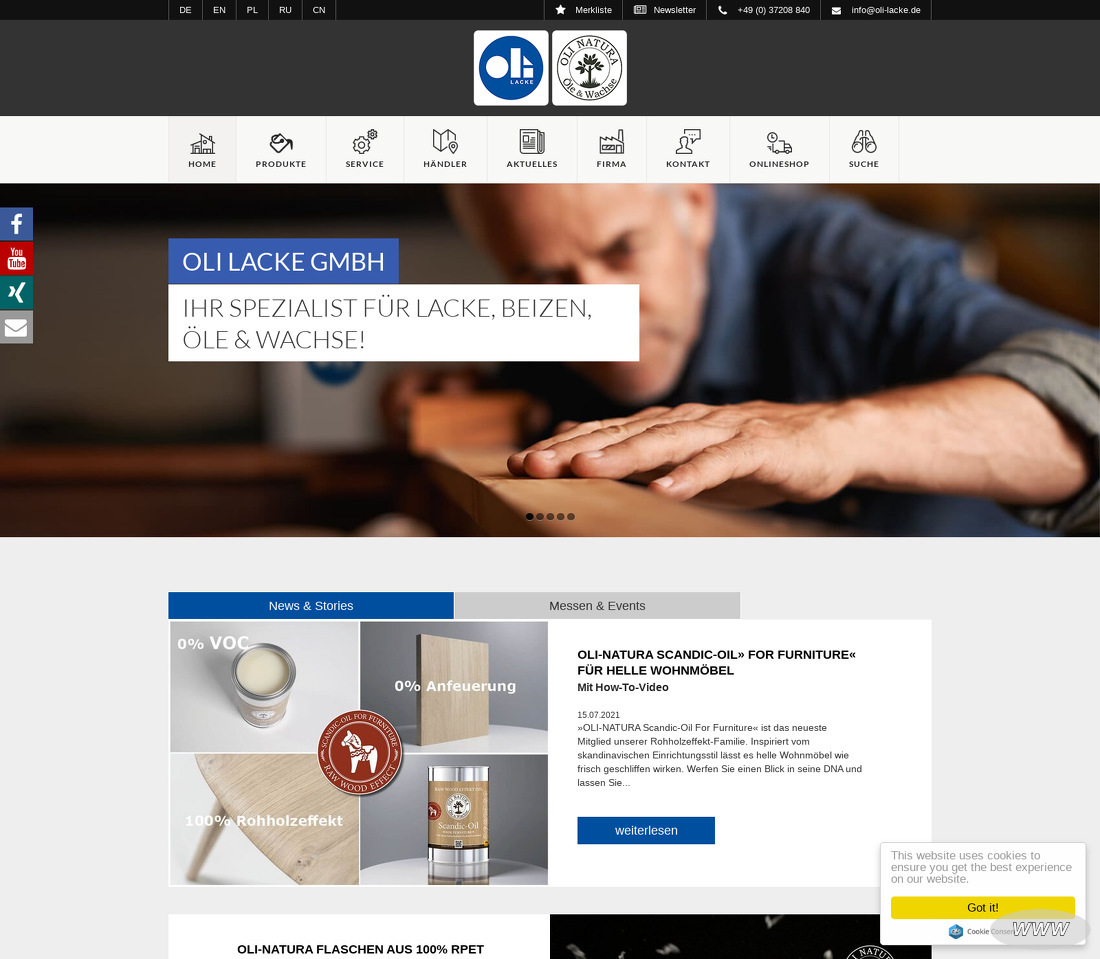Open Service gears menu item
This screenshot has width=1100, height=959.
(365, 149)
